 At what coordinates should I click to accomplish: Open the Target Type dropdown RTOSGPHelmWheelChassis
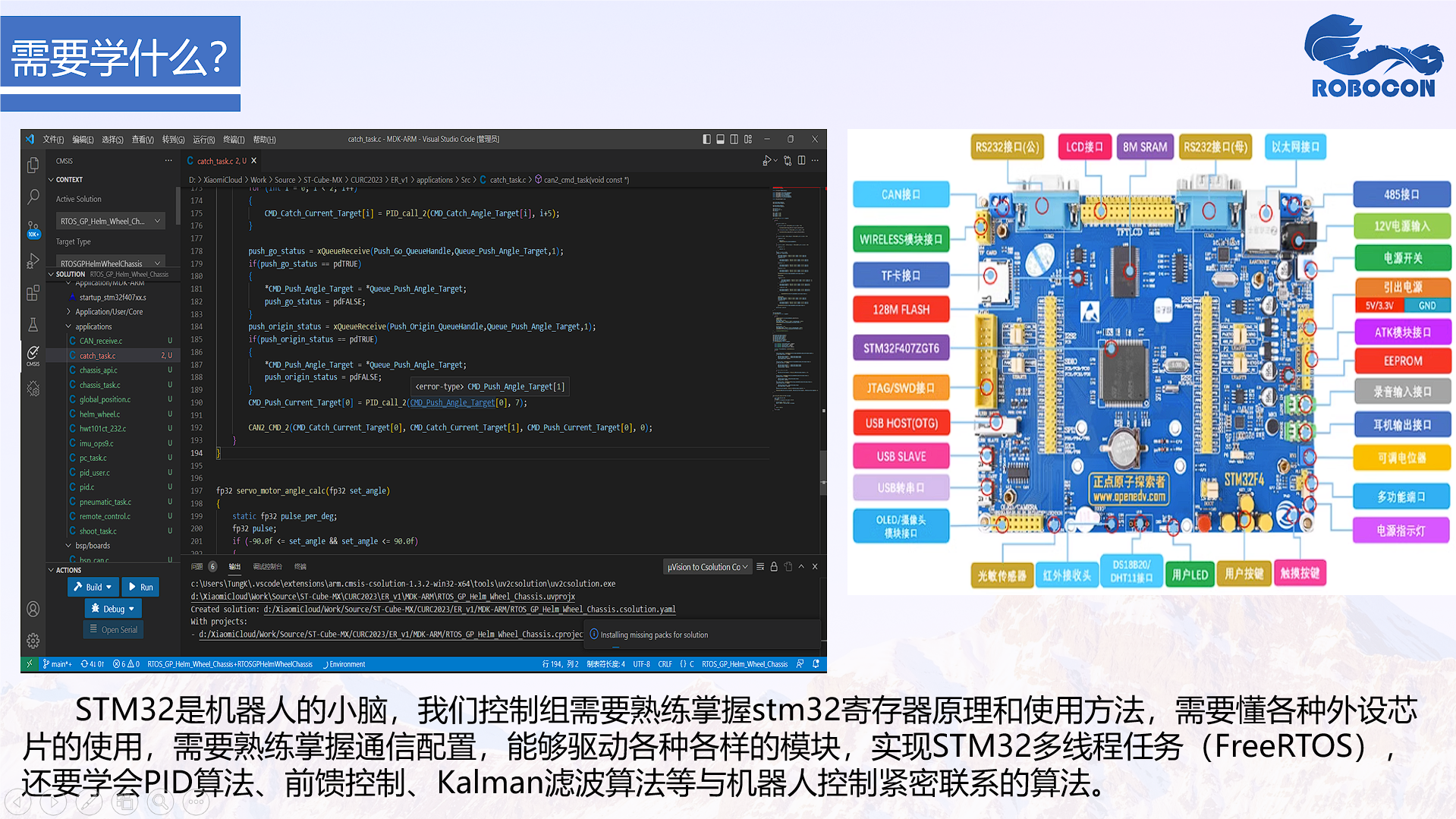pyautogui.click(x=111, y=263)
